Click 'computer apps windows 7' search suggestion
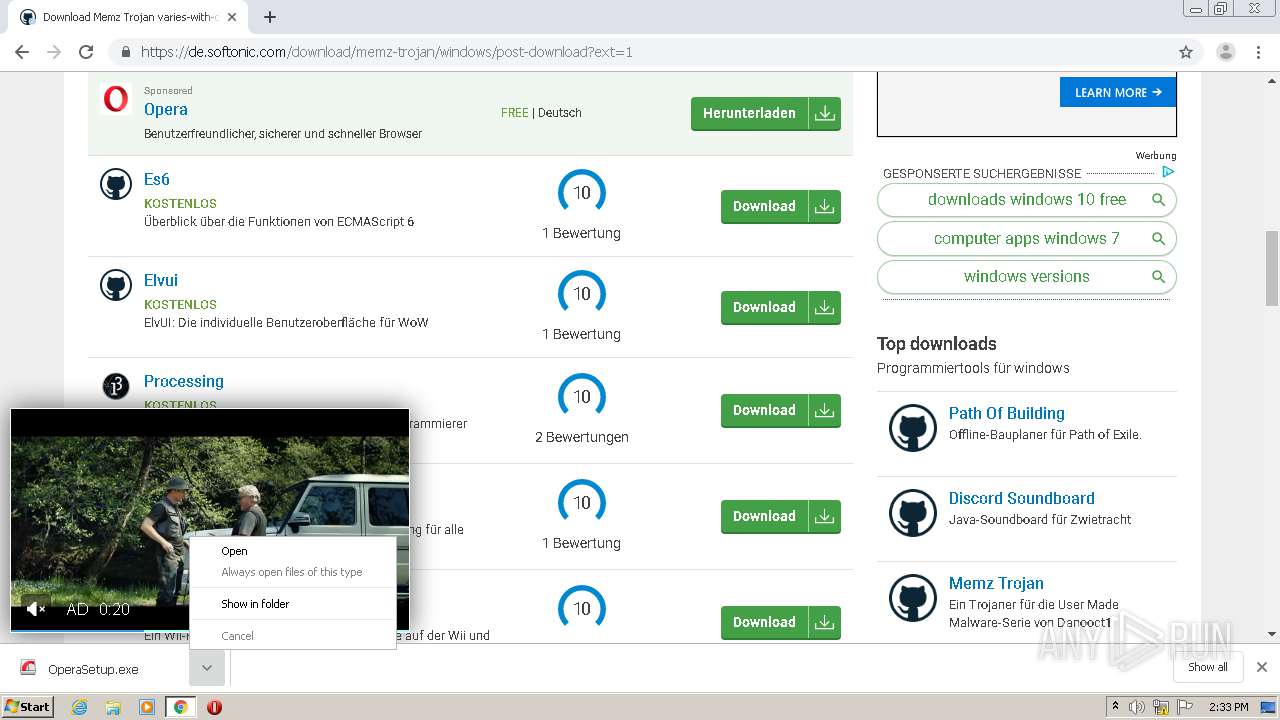 pos(1026,239)
